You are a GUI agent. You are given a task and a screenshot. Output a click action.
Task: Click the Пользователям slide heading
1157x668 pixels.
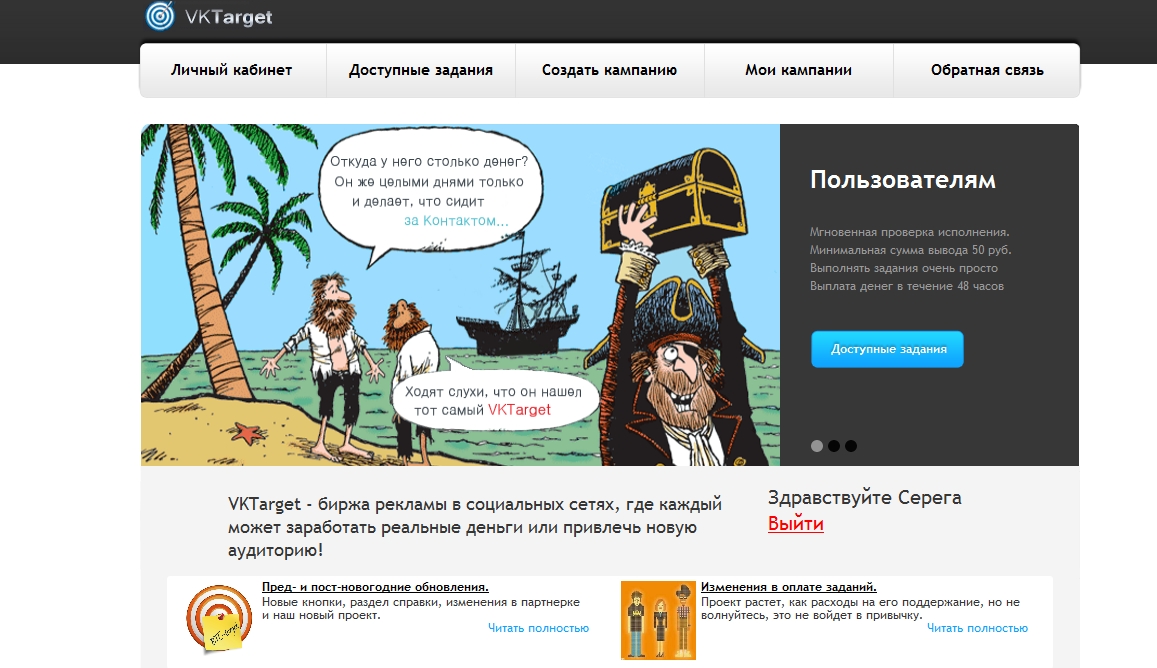[903, 180]
